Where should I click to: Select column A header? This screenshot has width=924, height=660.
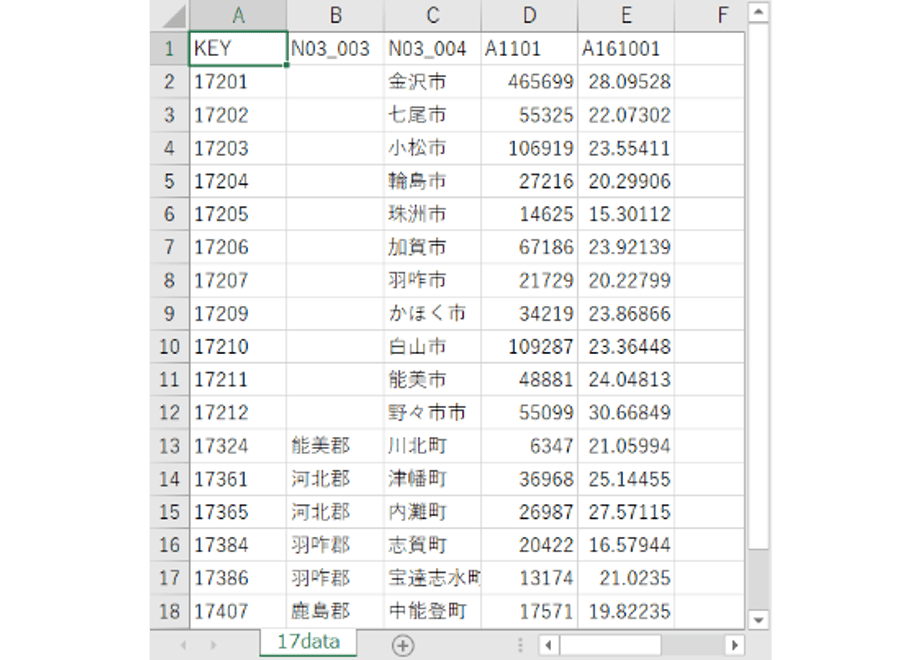click(x=238, y=15)
